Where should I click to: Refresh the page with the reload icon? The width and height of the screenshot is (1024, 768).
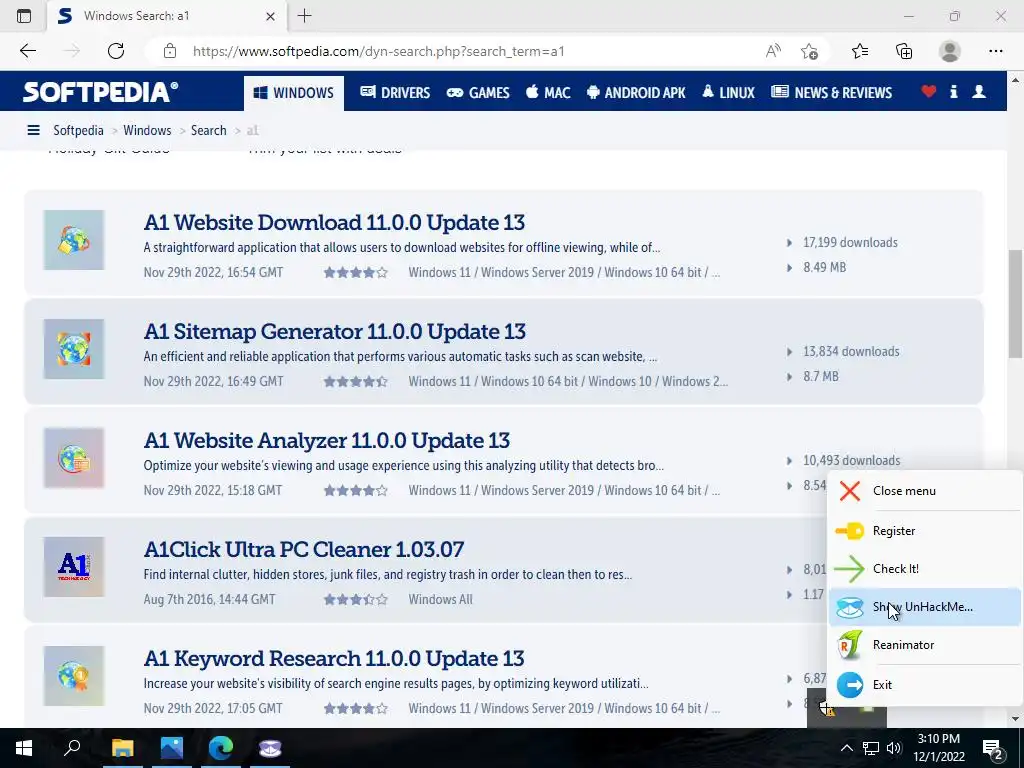point(116,51)
